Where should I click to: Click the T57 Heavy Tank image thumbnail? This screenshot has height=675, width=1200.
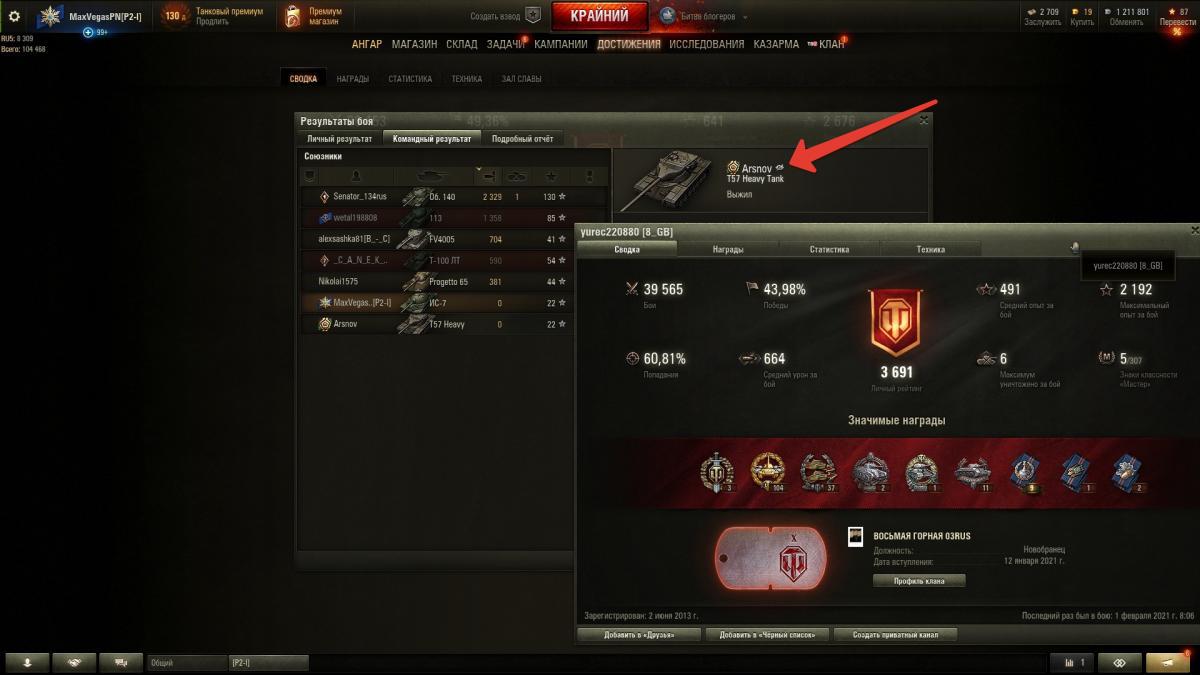(x=667, y=175)
